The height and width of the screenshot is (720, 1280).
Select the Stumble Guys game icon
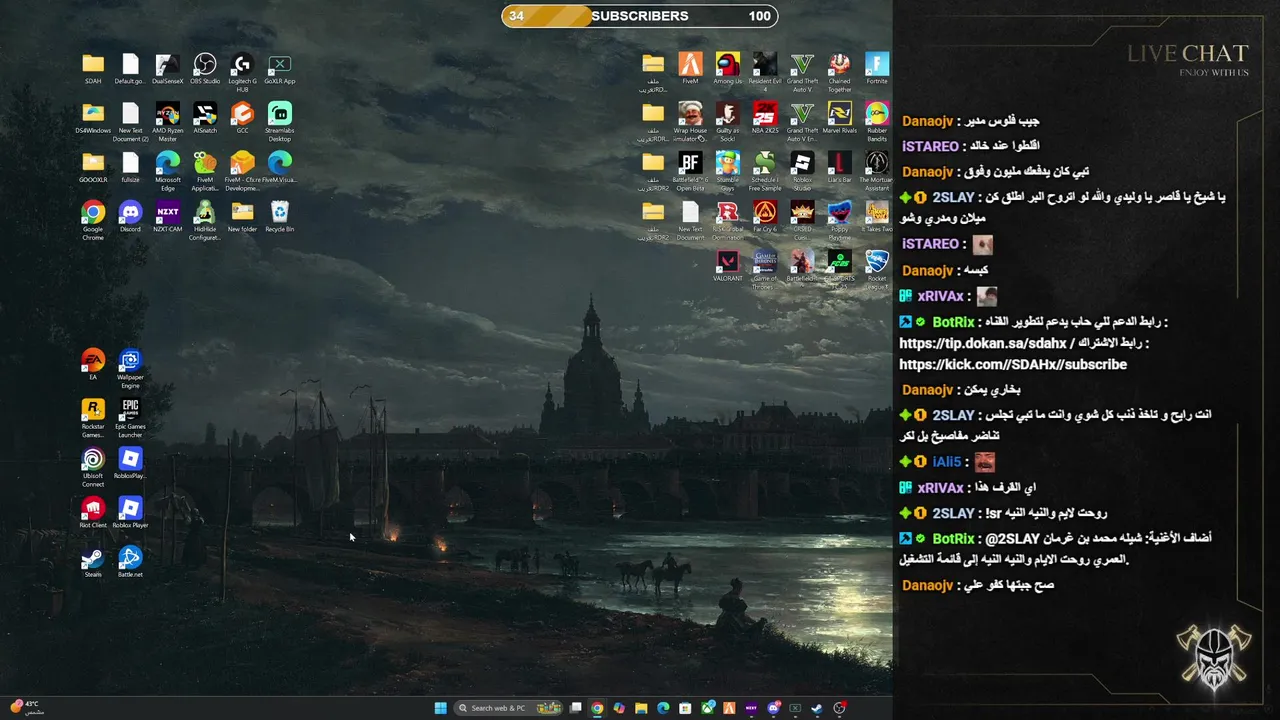point(728,171)
